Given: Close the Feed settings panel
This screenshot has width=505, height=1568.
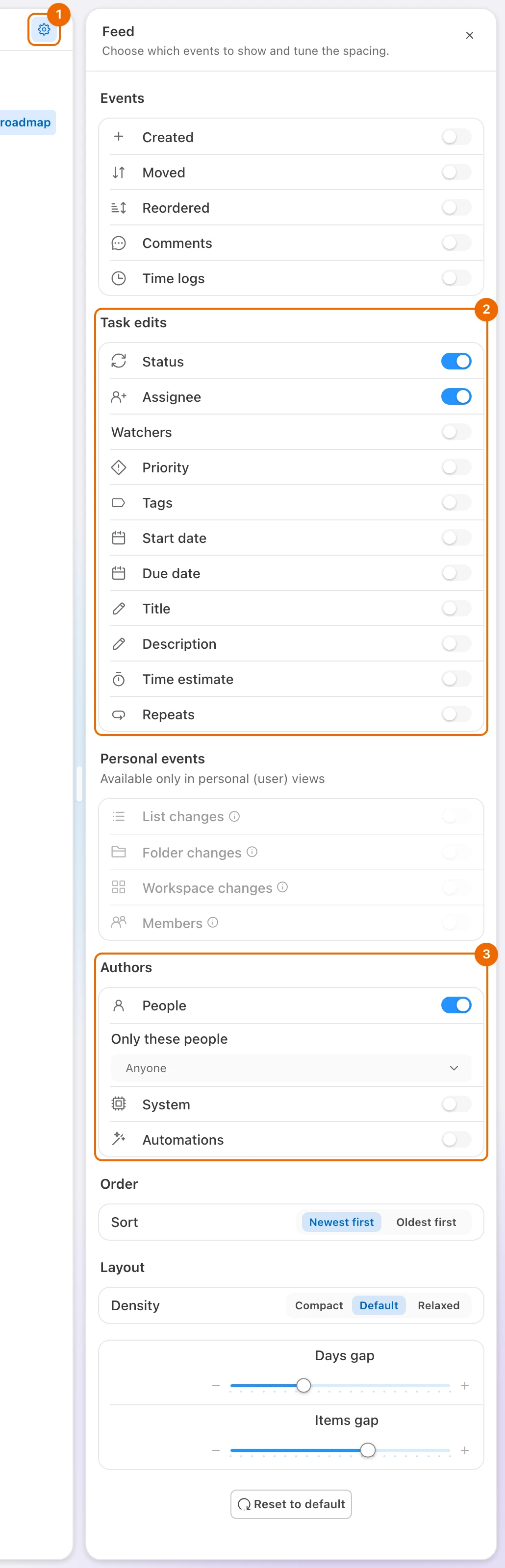Looking at the screenshot, I should pyautogui.click(x=469, y=35).
